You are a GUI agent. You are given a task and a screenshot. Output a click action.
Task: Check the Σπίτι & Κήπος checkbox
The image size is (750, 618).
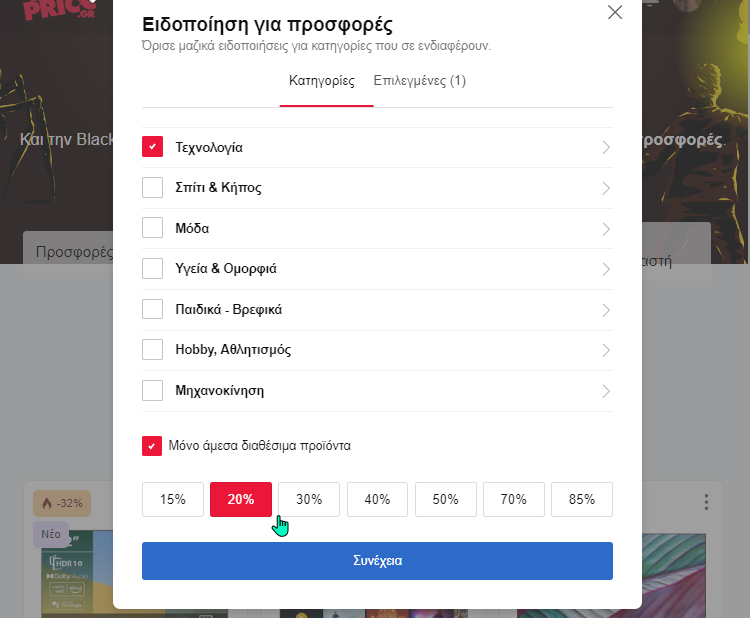[152, 188]
